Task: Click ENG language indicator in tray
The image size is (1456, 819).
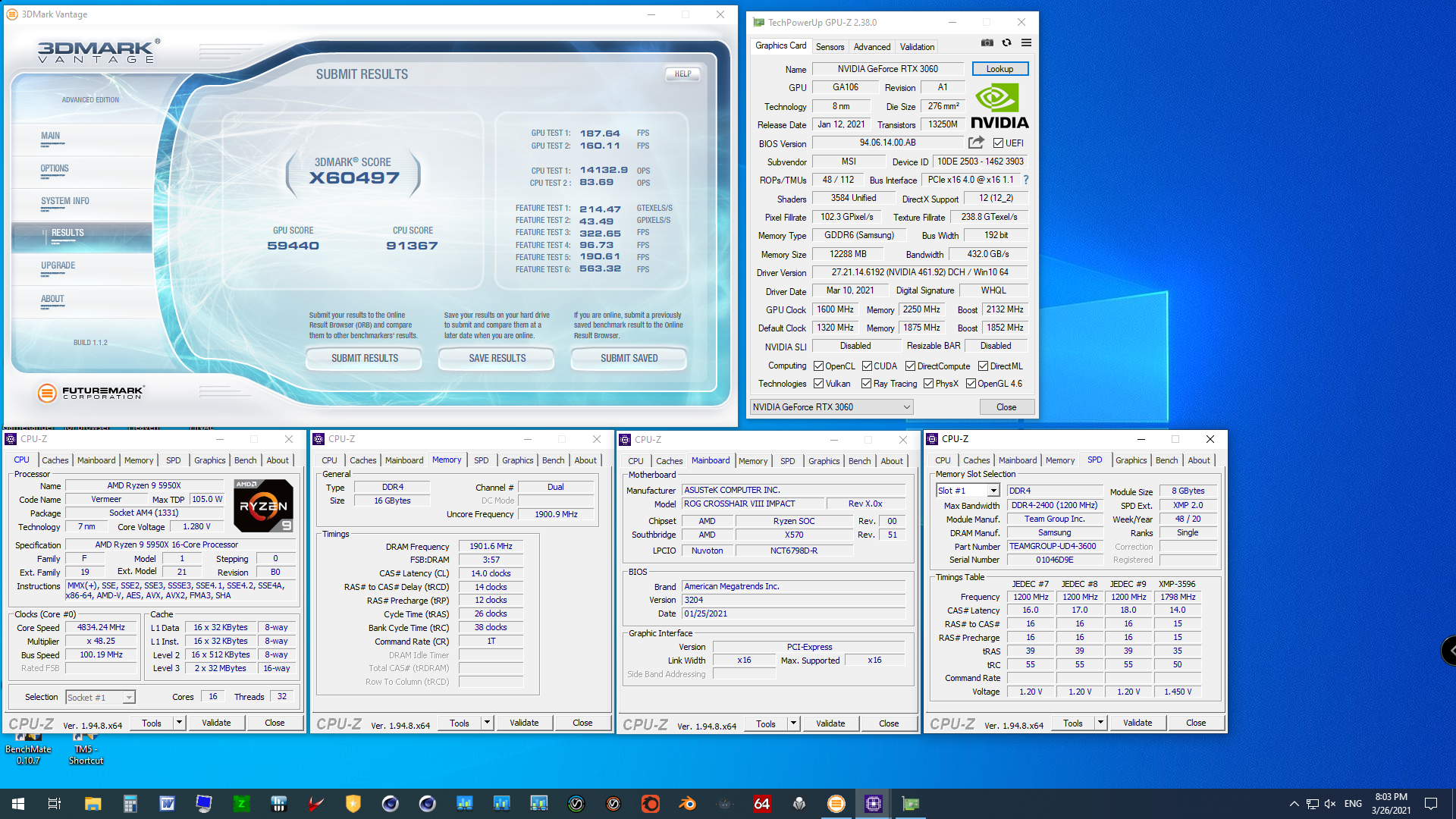Action: [x=1353, y=804]
